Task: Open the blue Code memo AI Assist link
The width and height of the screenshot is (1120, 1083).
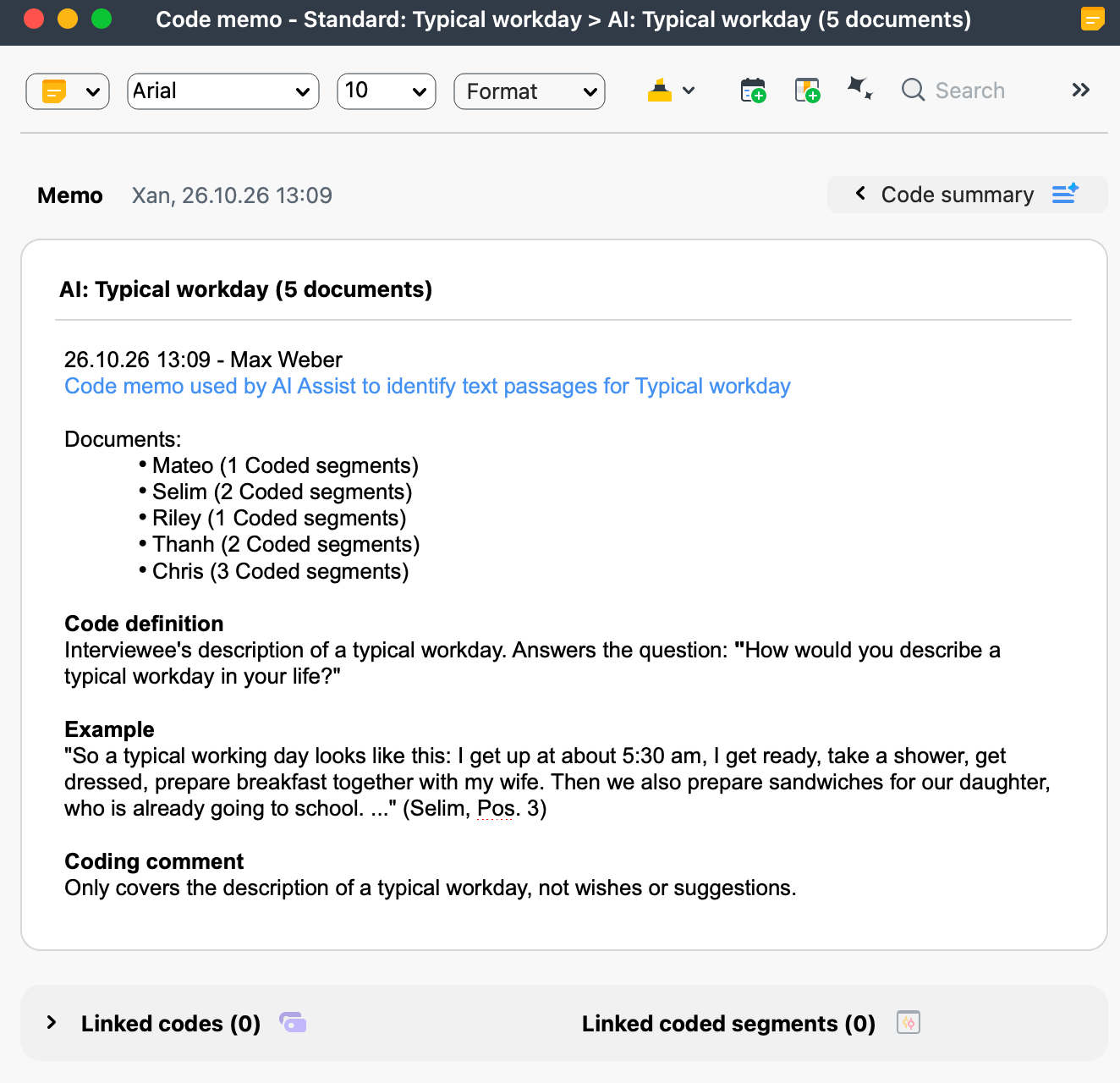Action: 427,386
